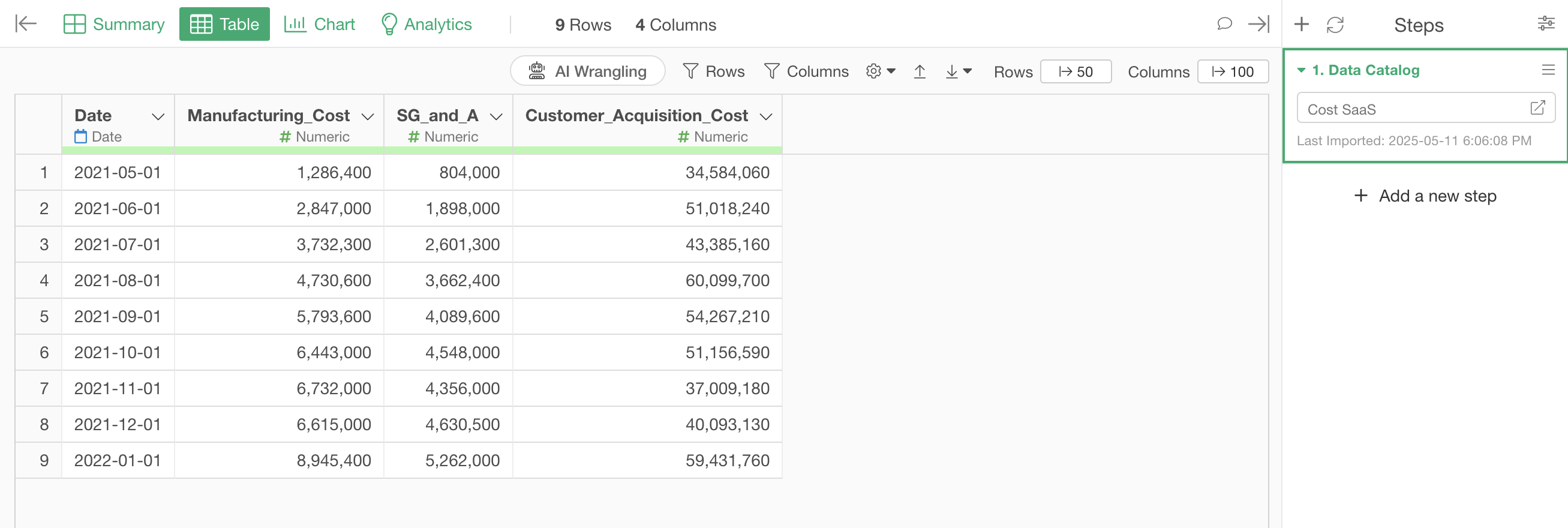
Task: Select cell 59,431,760
Action: pos(648,460)
